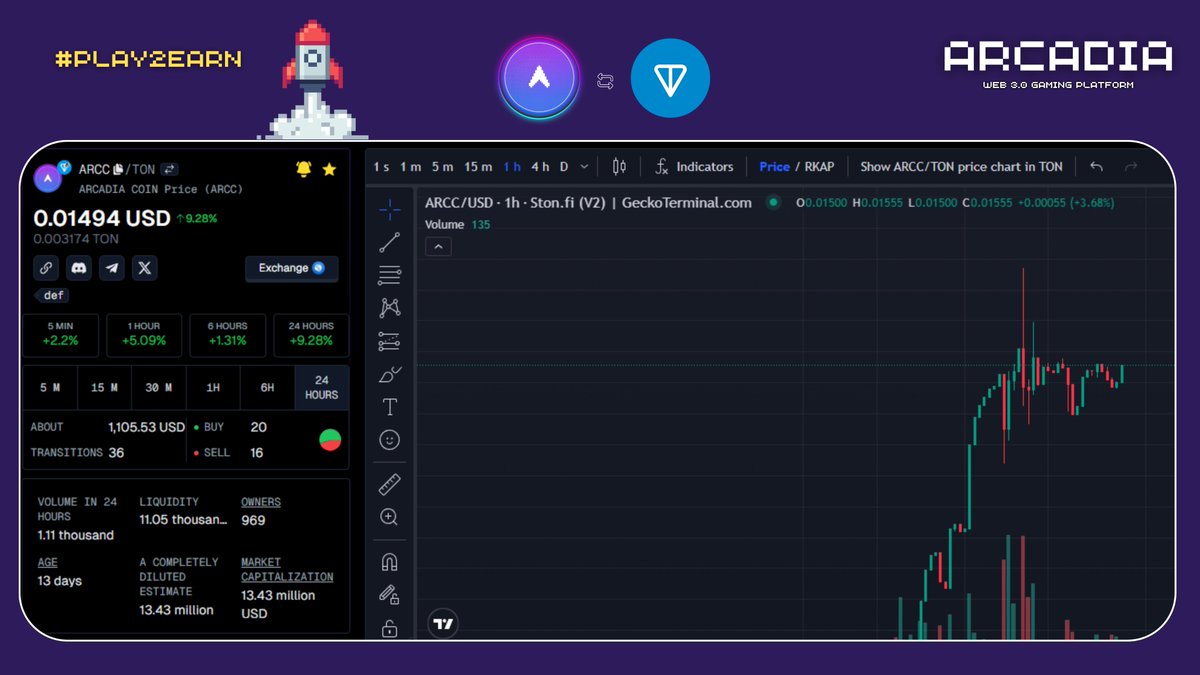Select the D daily chart interval
The height and width of the screenshot is (675, 1200).
(564, 167)
